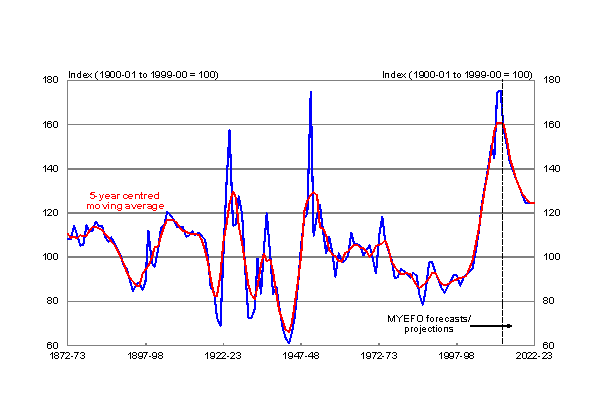Screen dimensions: 606x402
Task: Select the '1897-98' x-axis label
Action: (146, 355)
